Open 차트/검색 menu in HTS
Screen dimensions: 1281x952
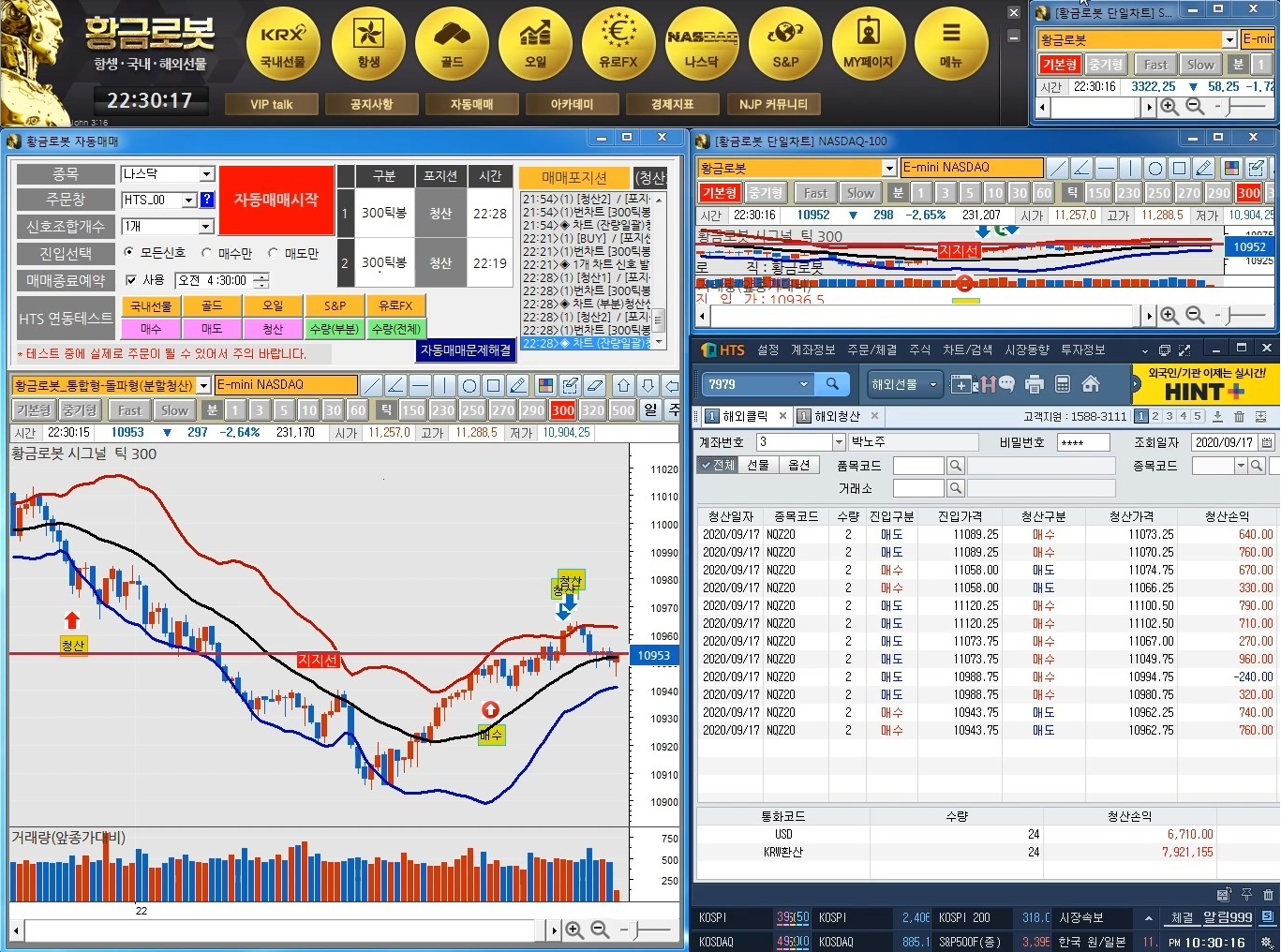(x=967, y=350)
